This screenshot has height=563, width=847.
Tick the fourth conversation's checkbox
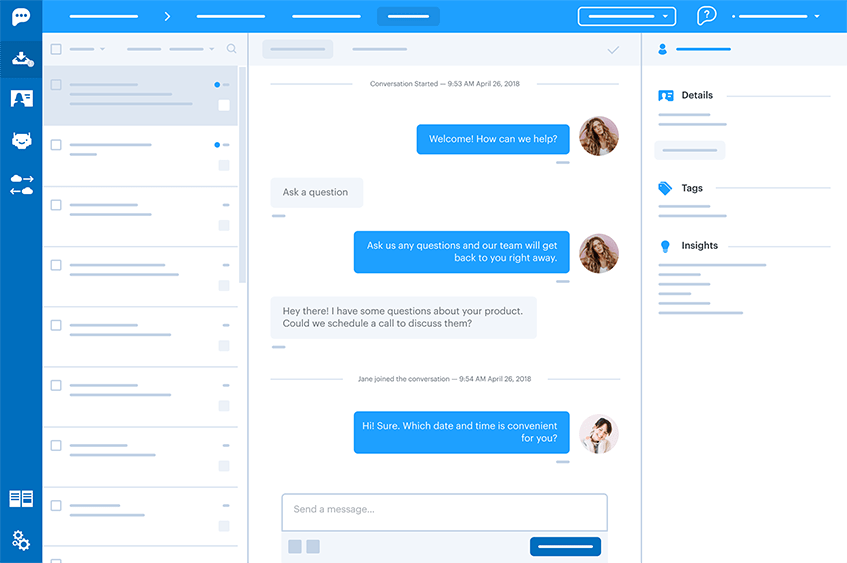click(x=56, y=265)
